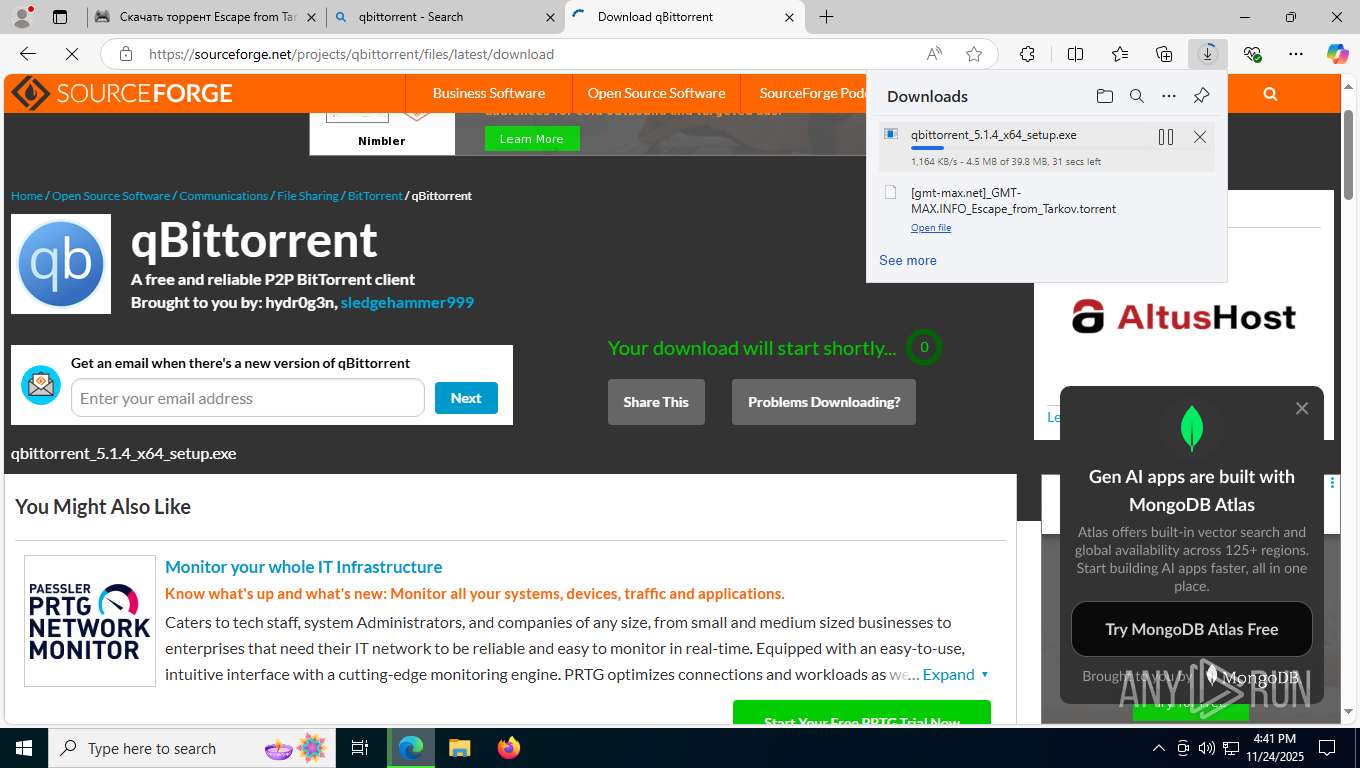Open the Business Software menu

click(x=489, y=93)
